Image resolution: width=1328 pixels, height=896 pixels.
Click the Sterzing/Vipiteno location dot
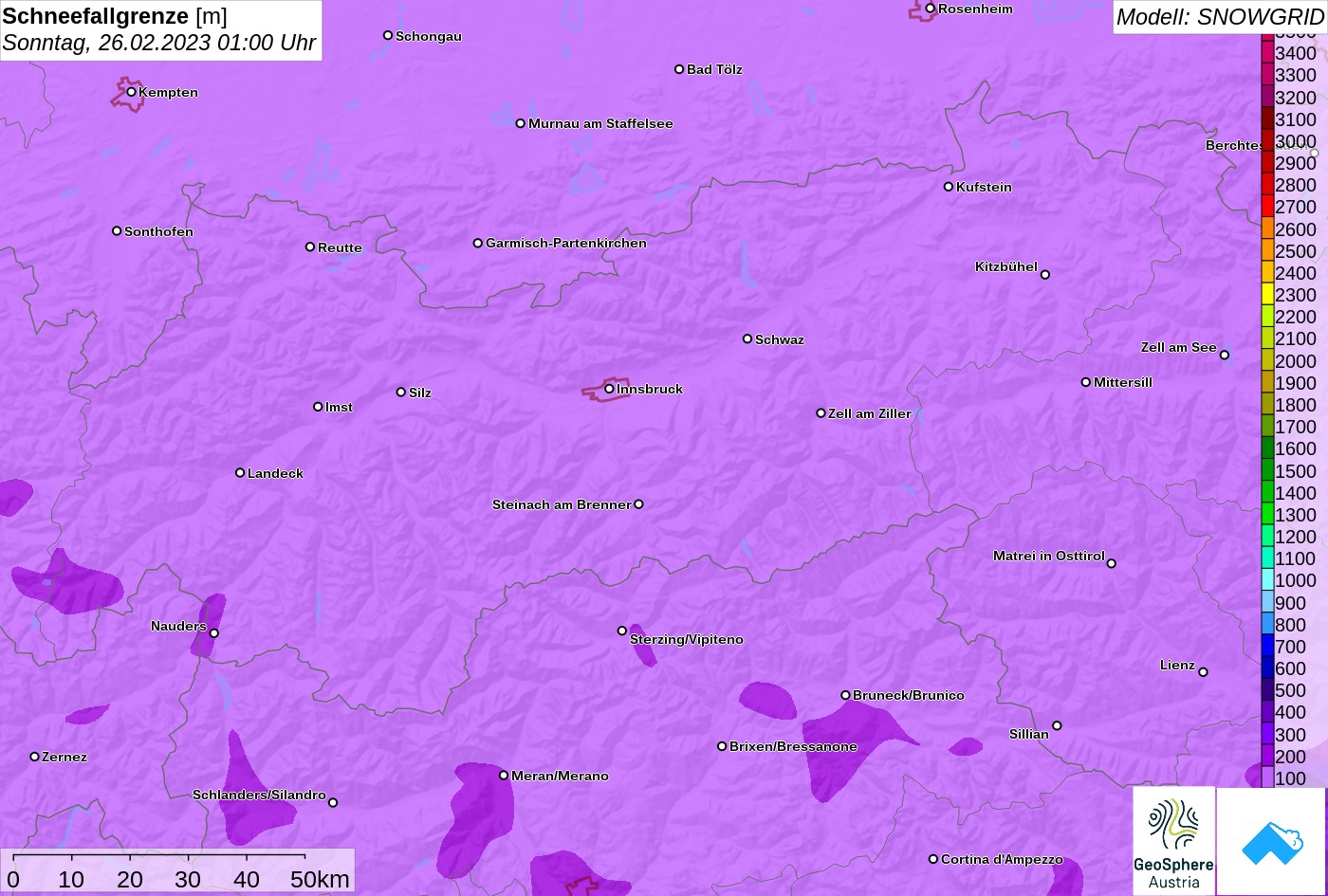coord(622,631)
